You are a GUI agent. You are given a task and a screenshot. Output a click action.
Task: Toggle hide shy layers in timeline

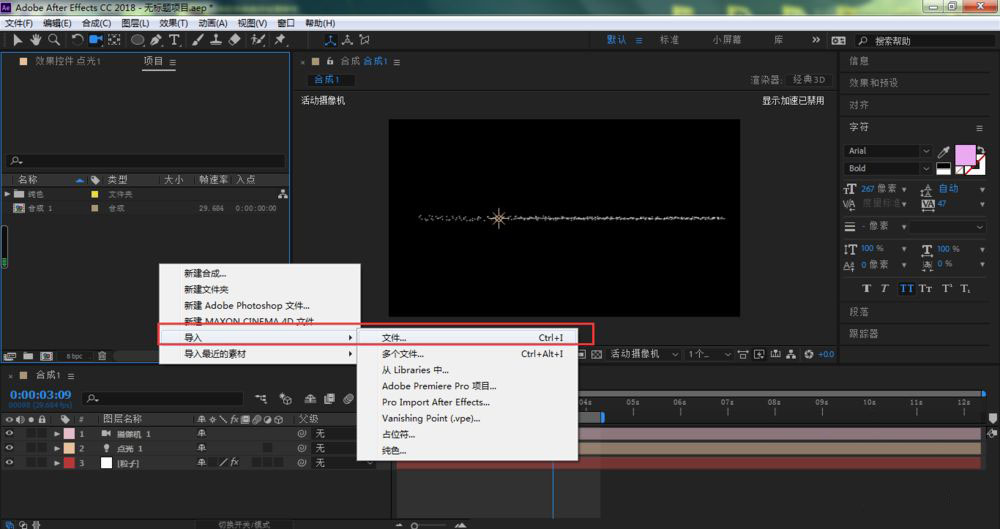pyautogui.click(x=310, y=399)
